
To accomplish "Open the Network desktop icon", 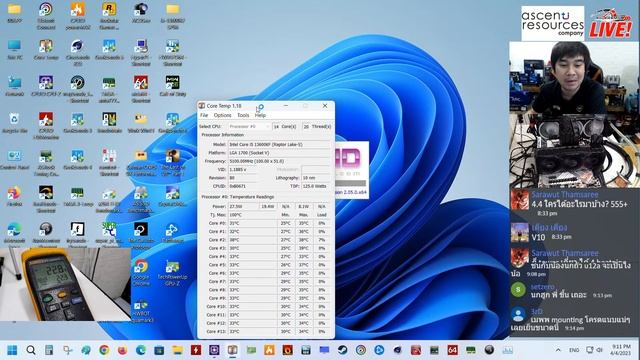I will (15, 86).
